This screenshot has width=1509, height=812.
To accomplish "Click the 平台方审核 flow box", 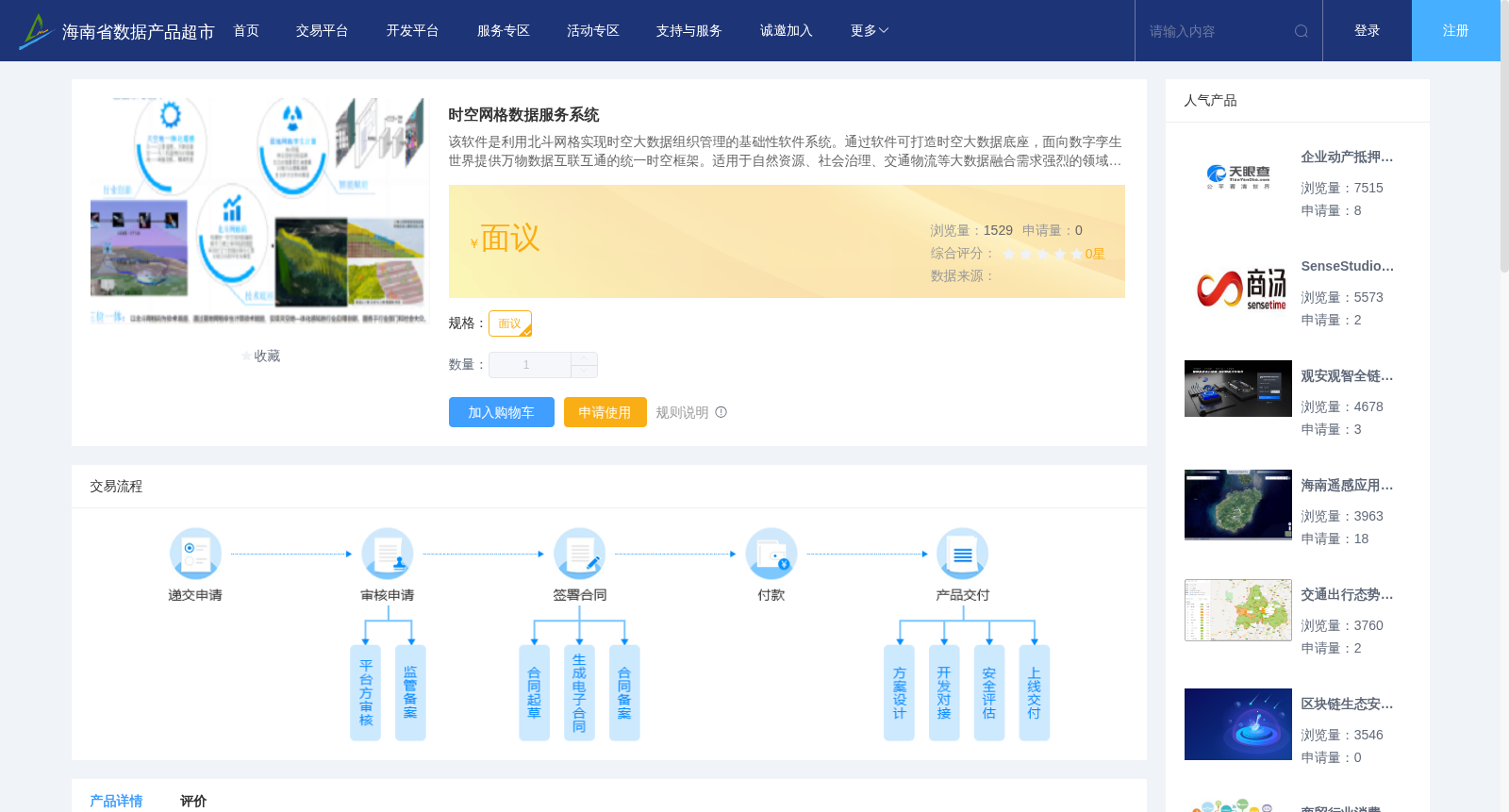I will point(365,693).
